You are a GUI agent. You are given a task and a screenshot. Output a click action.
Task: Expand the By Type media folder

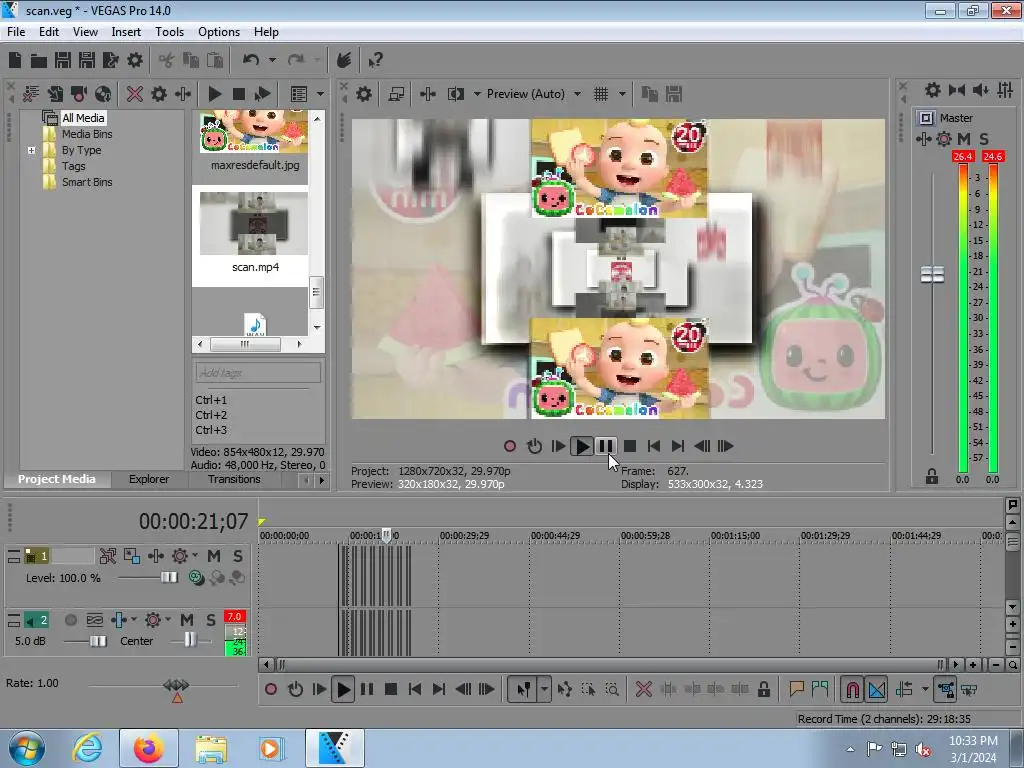tap(31, 150)
